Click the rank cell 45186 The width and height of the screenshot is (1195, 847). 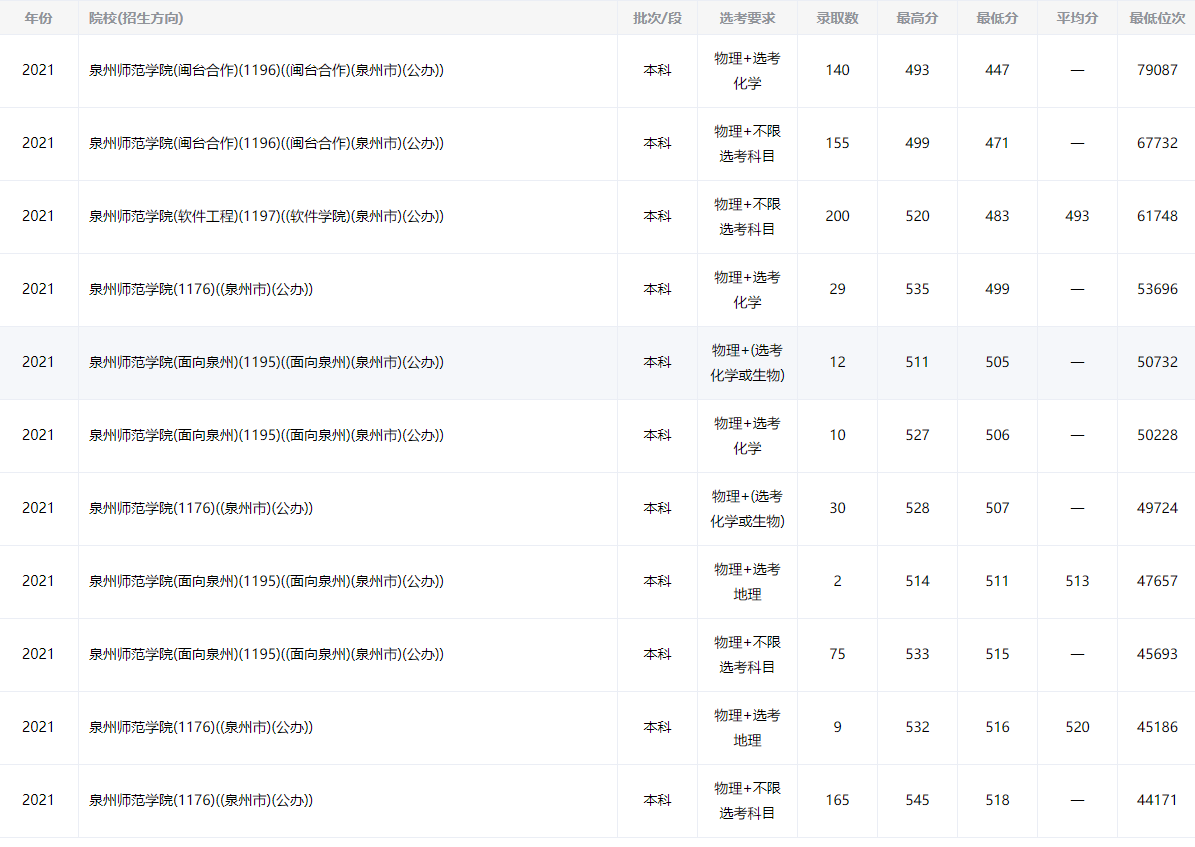pos(1157,727)
